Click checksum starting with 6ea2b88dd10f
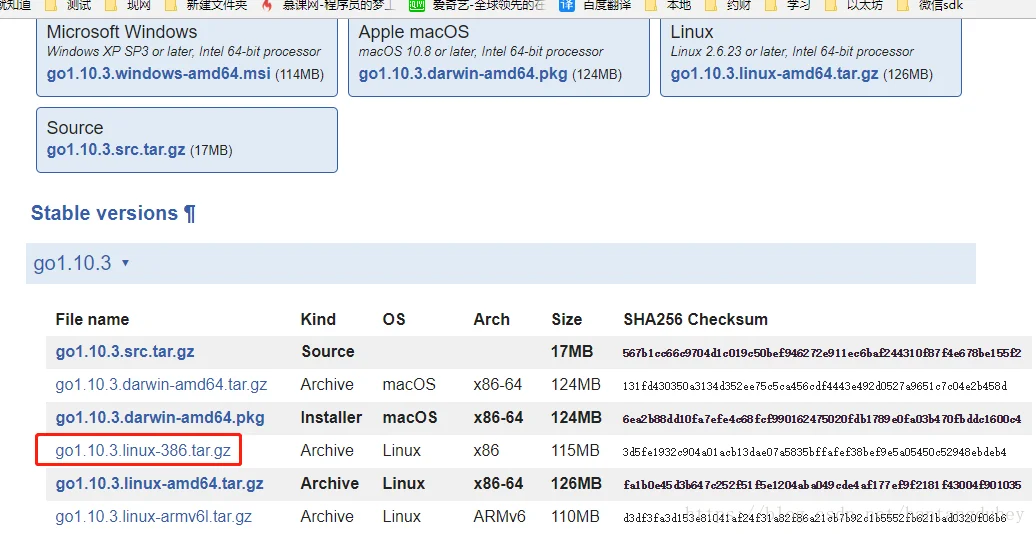This screenshot has height=534, width=1036. (822, 419)
